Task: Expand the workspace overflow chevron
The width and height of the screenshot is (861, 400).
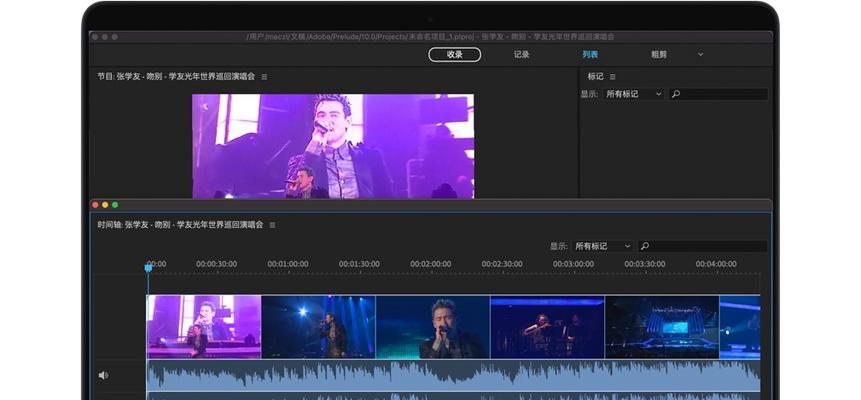Action: (700, 54)
